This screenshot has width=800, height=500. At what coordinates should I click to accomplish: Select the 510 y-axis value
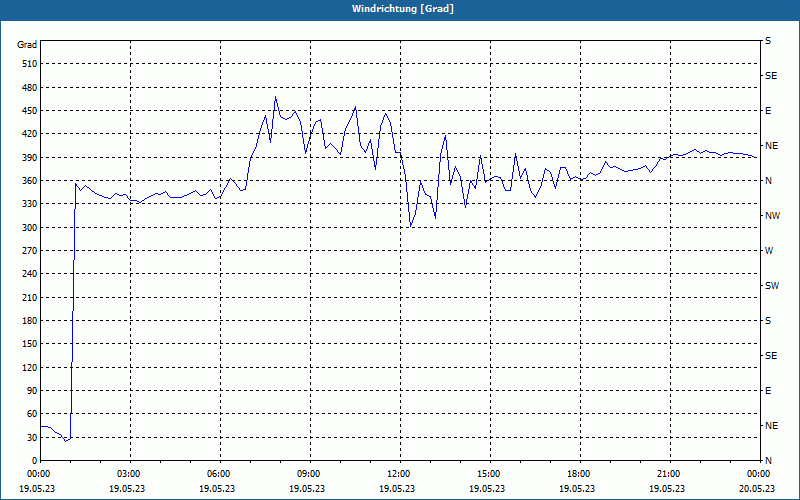click(x=30, y=64)
